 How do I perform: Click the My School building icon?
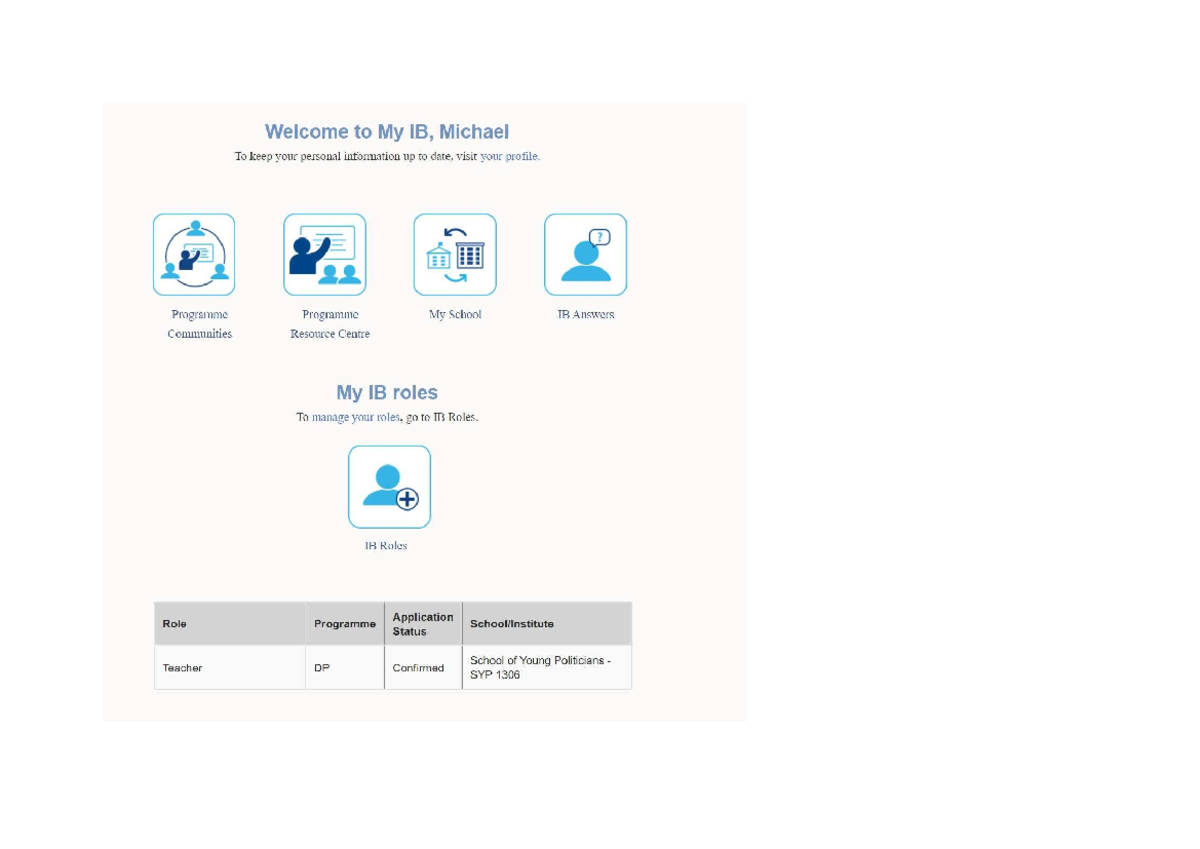tap(455, 255)
